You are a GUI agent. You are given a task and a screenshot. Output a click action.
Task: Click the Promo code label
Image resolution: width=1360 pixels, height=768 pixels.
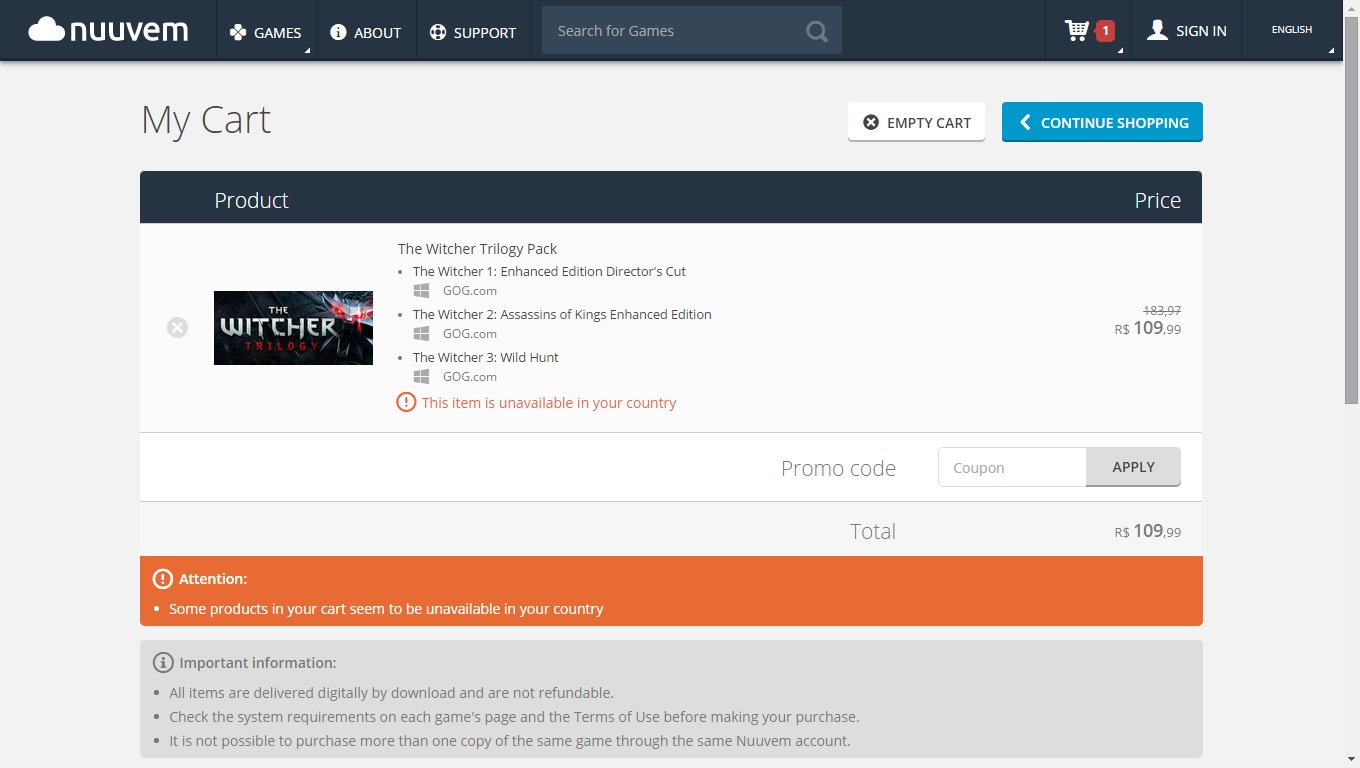838,468
